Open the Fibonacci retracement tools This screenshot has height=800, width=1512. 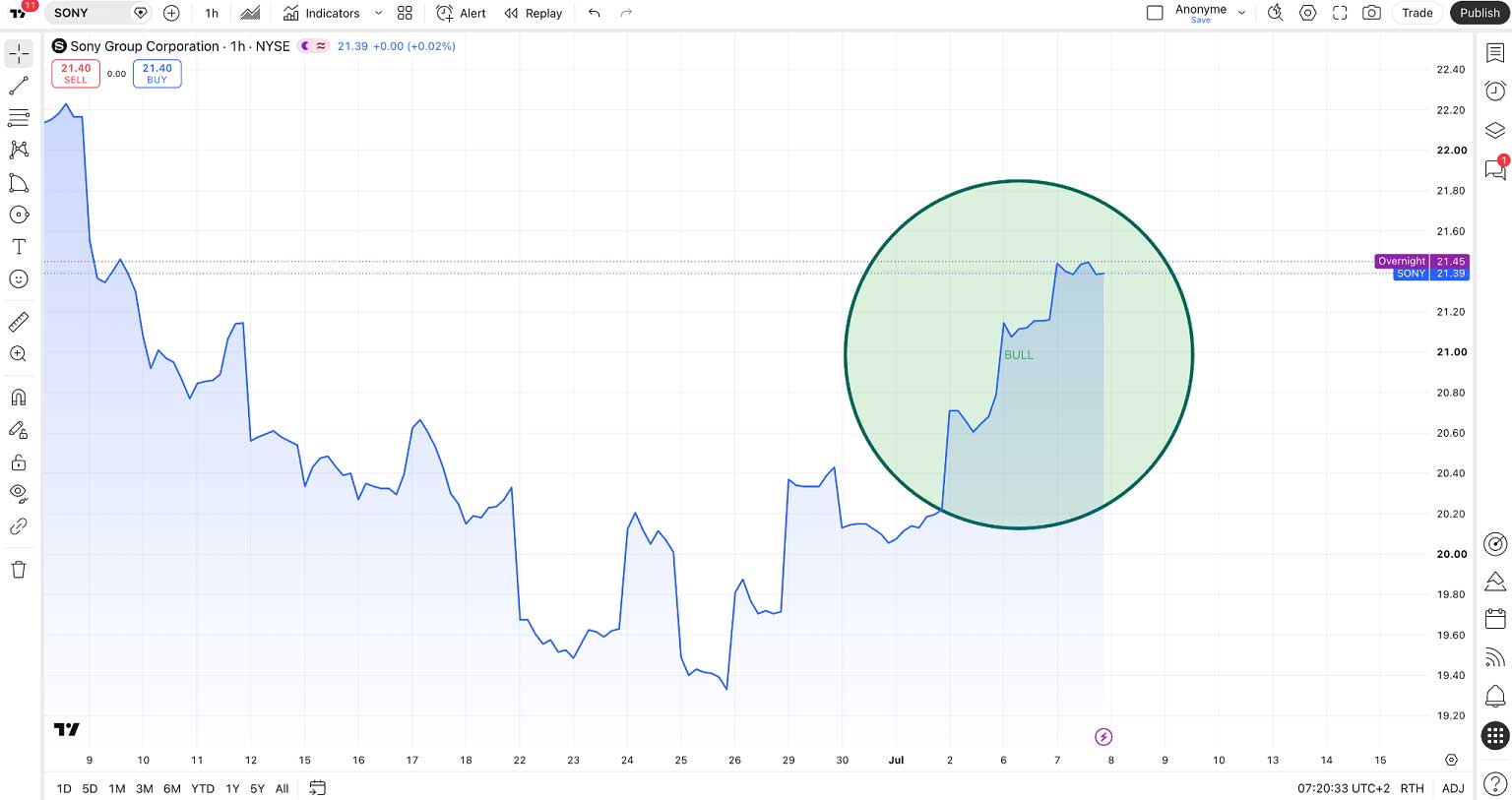click(x=19, y=118)
